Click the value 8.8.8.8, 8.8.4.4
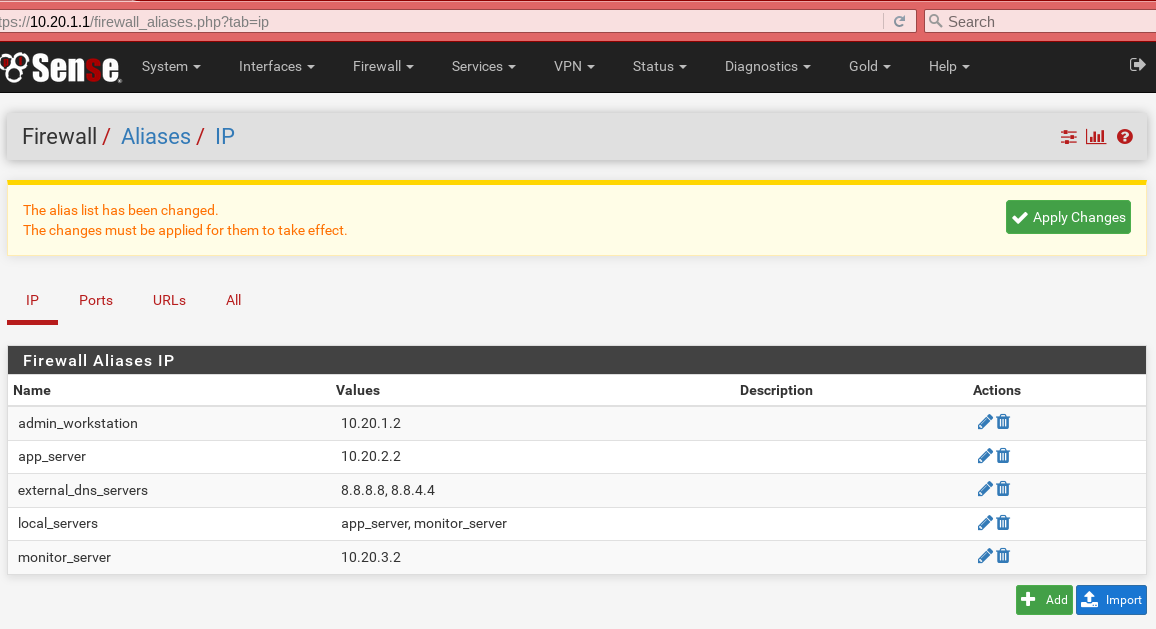Image resolution: width=1156 pixels, height=629 pixels. [388, 490]
